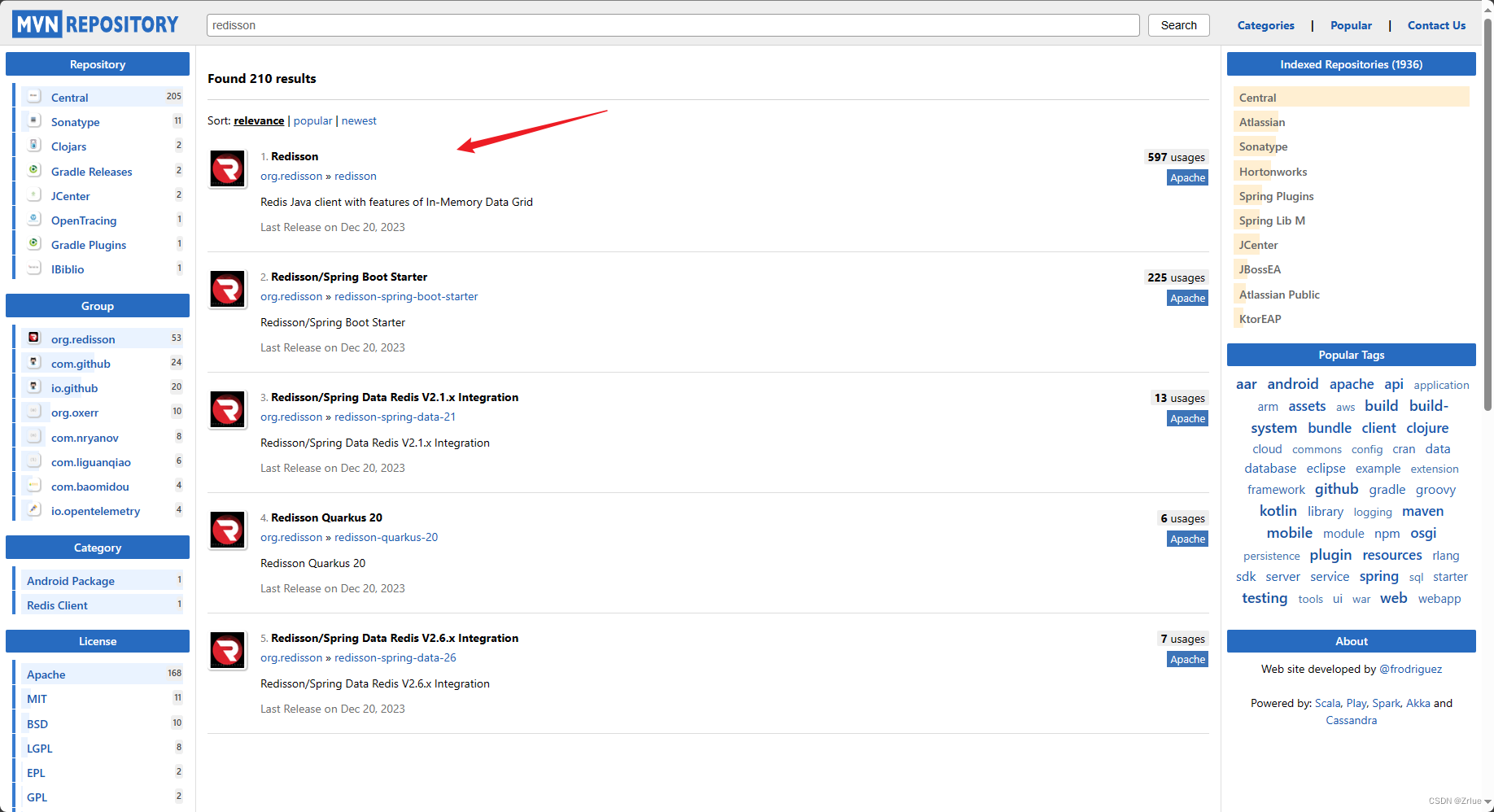Click the Clojars repository icon
The height and width of the screenshot is (812, 1494).
coord(34,145)
